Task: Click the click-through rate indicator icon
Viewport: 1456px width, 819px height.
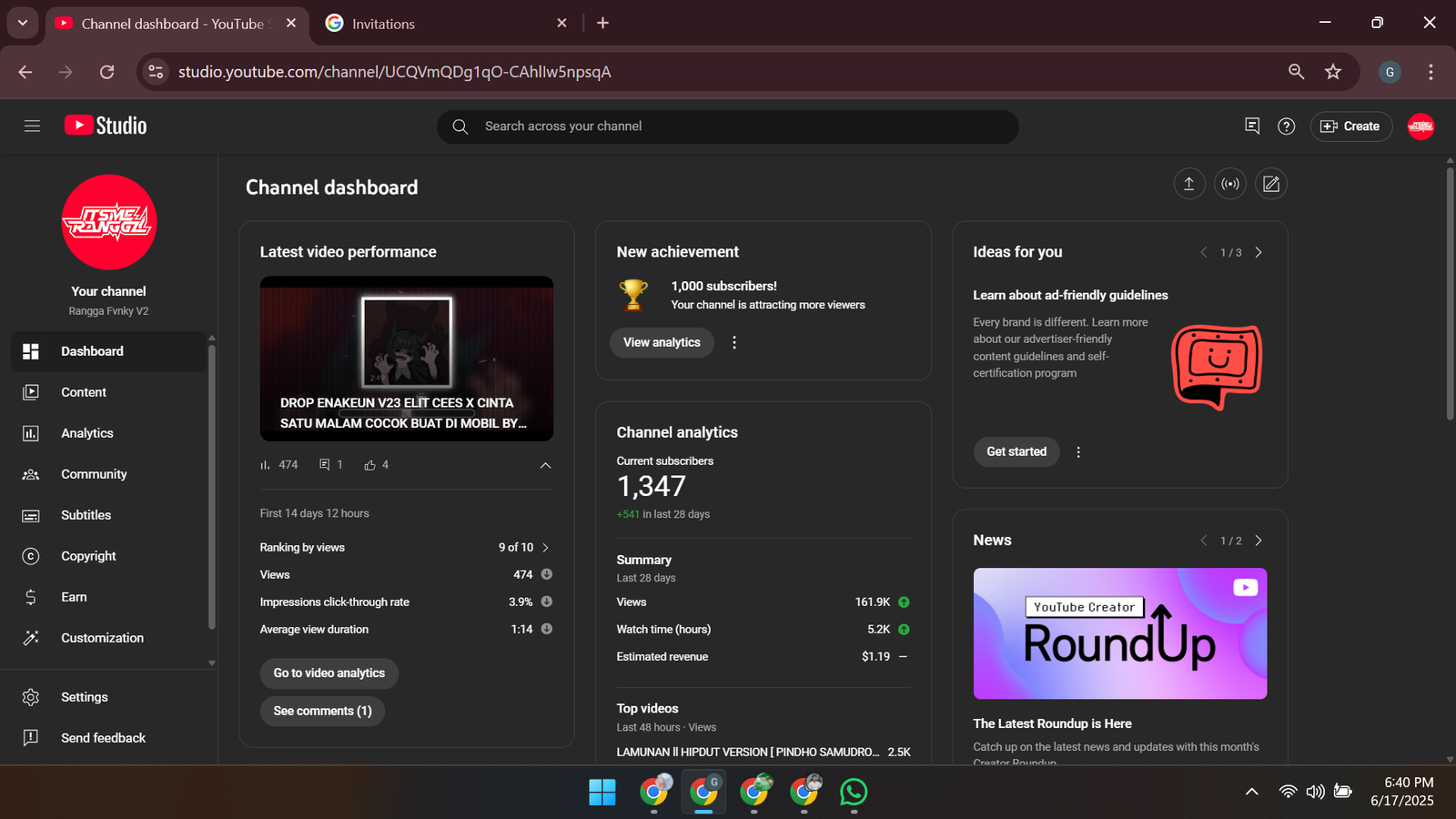Action: (547, 602)
